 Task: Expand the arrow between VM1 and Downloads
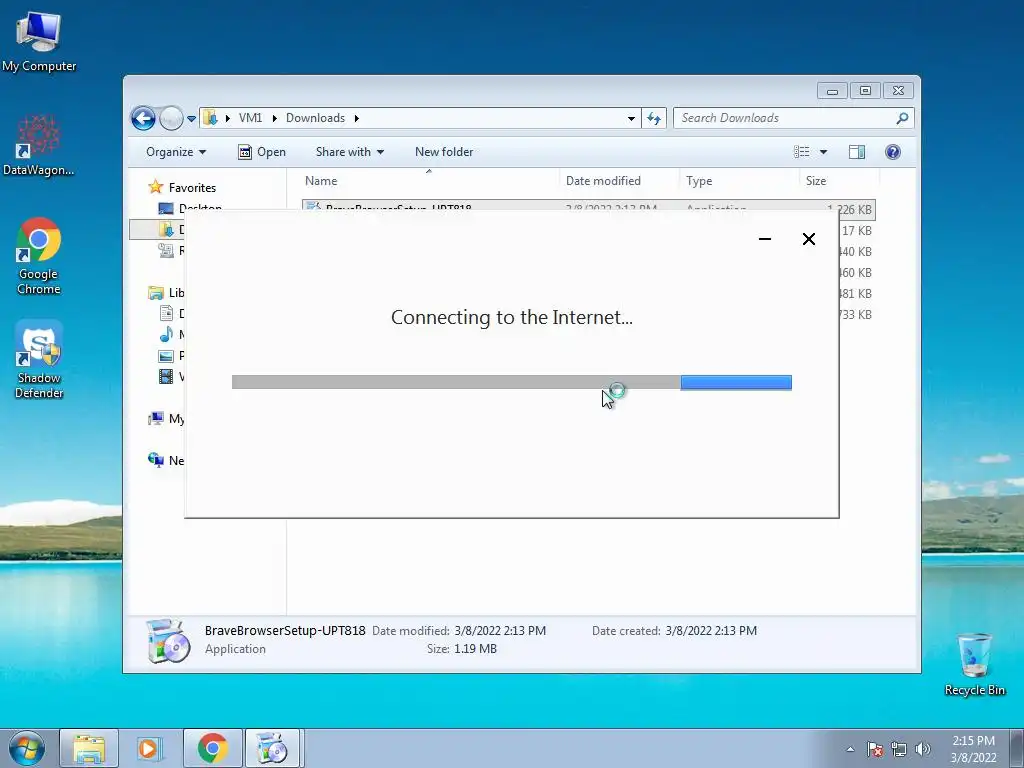click(274, 118)
